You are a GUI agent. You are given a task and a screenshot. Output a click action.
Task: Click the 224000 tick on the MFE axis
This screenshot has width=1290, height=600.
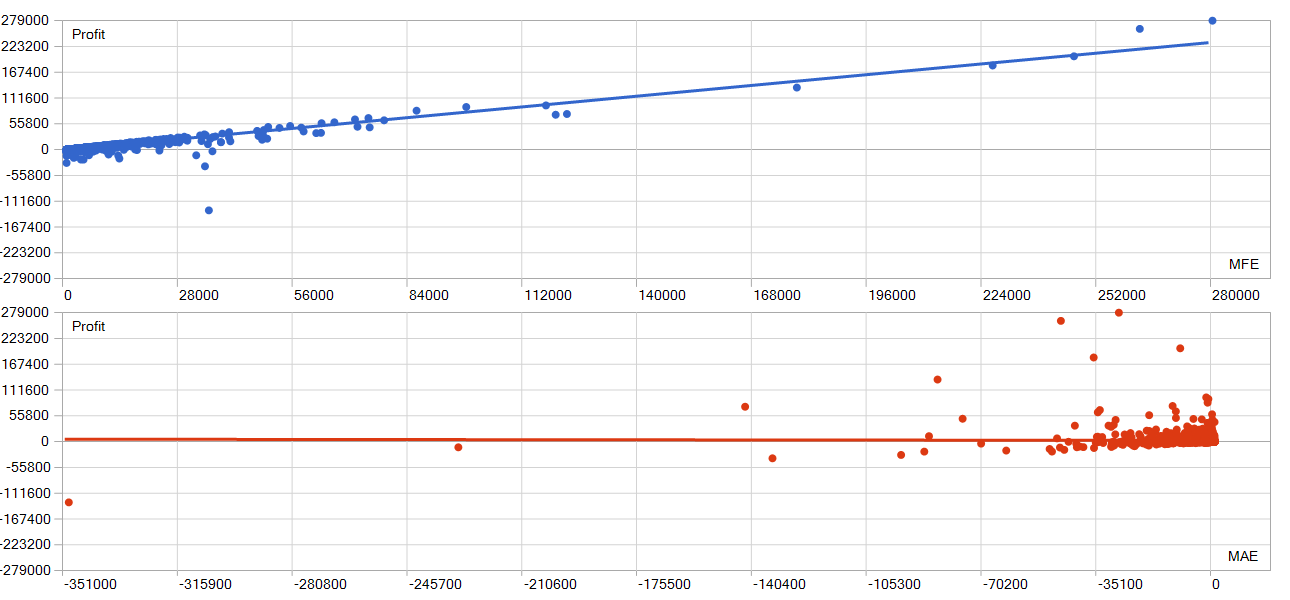coord(1007,296)
